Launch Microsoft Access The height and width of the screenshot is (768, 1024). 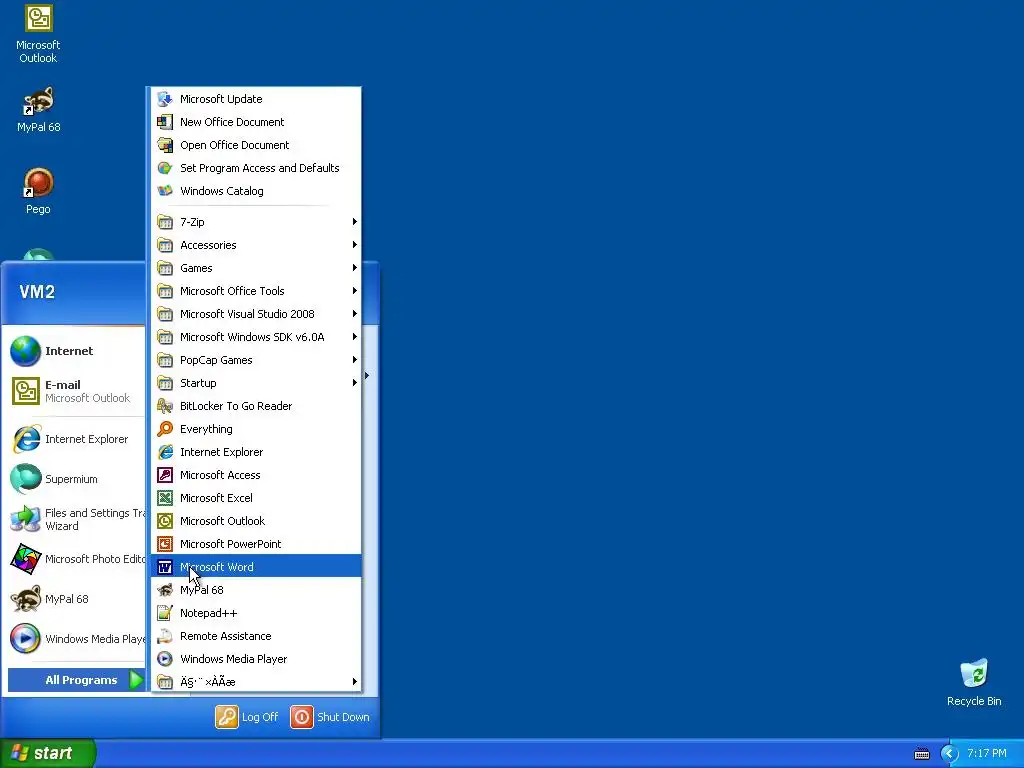point(255,475)
